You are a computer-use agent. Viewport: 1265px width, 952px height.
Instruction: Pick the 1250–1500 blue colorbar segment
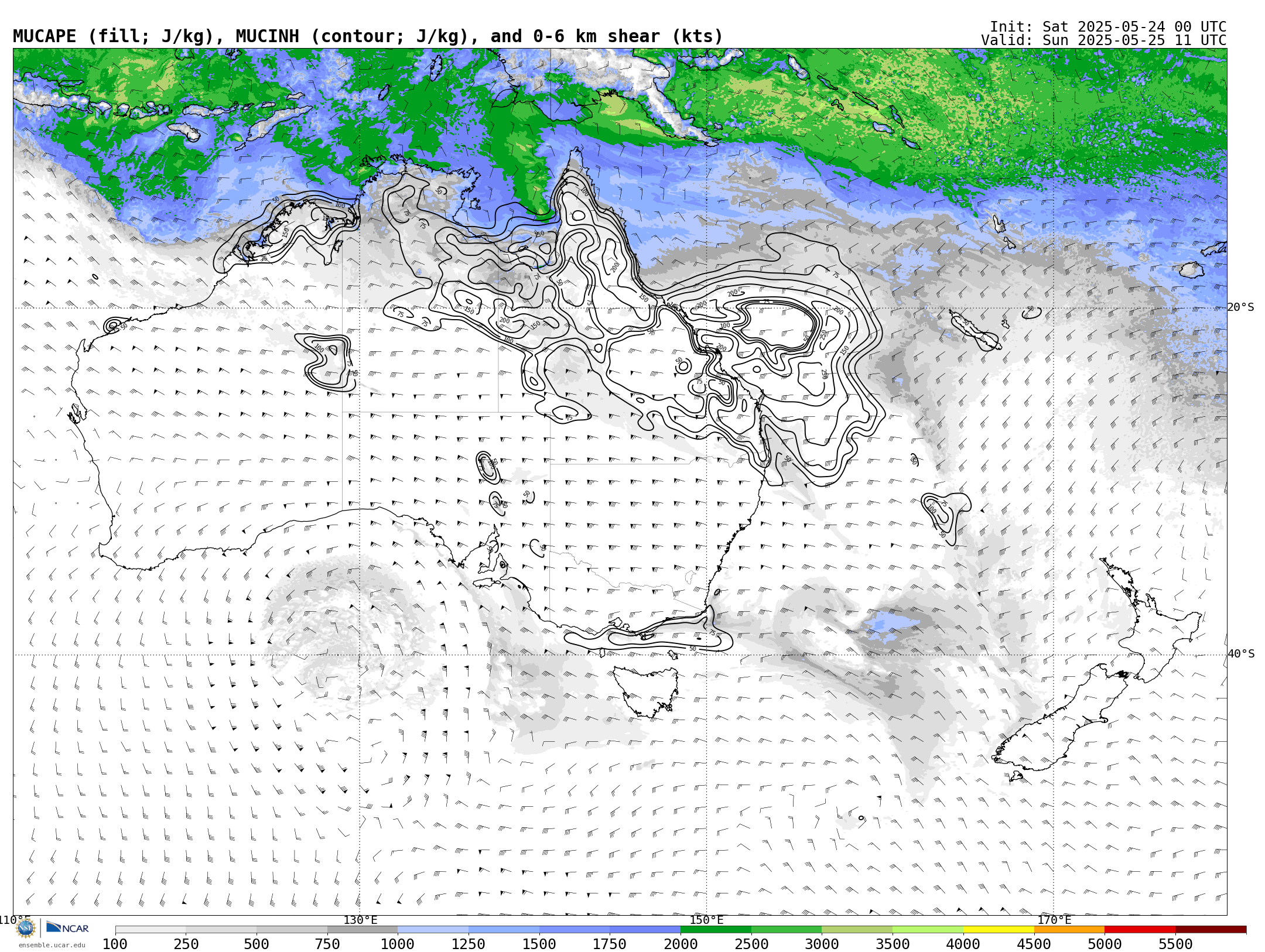pos(504,930)
